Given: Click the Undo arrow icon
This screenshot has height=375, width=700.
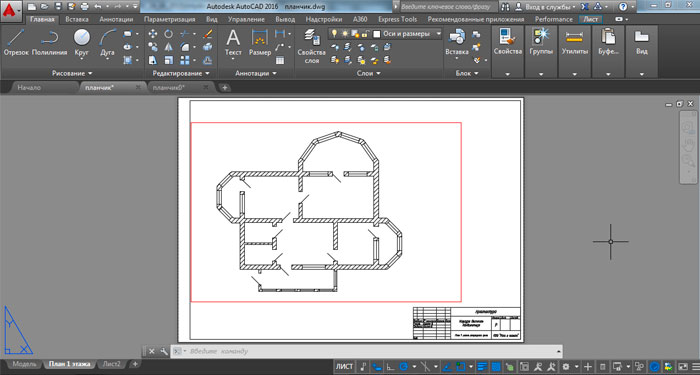Looking at the screenshot, I should (98, 7).
